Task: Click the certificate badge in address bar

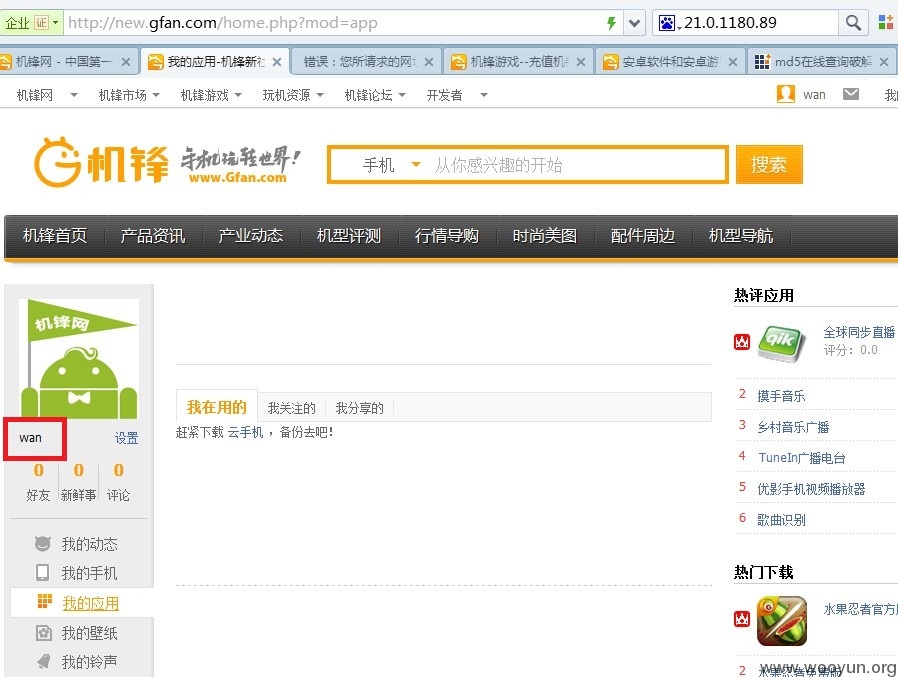Action: (x=41, y=23)
